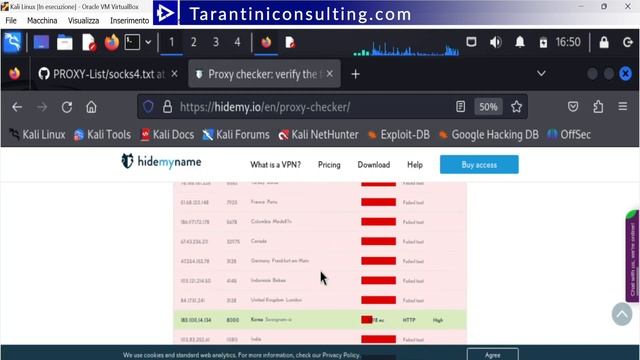Open the What is a VPN? page
Viewport: 640px width, 360px height.
coord(276,165)
